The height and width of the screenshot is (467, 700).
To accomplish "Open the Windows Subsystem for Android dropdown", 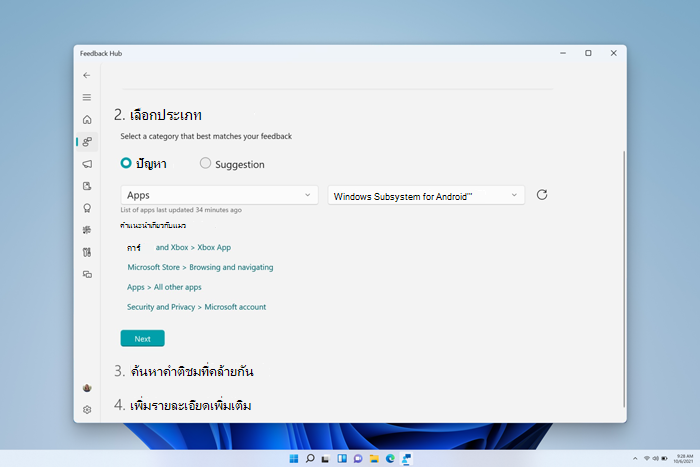I will [x=426, y=195].
